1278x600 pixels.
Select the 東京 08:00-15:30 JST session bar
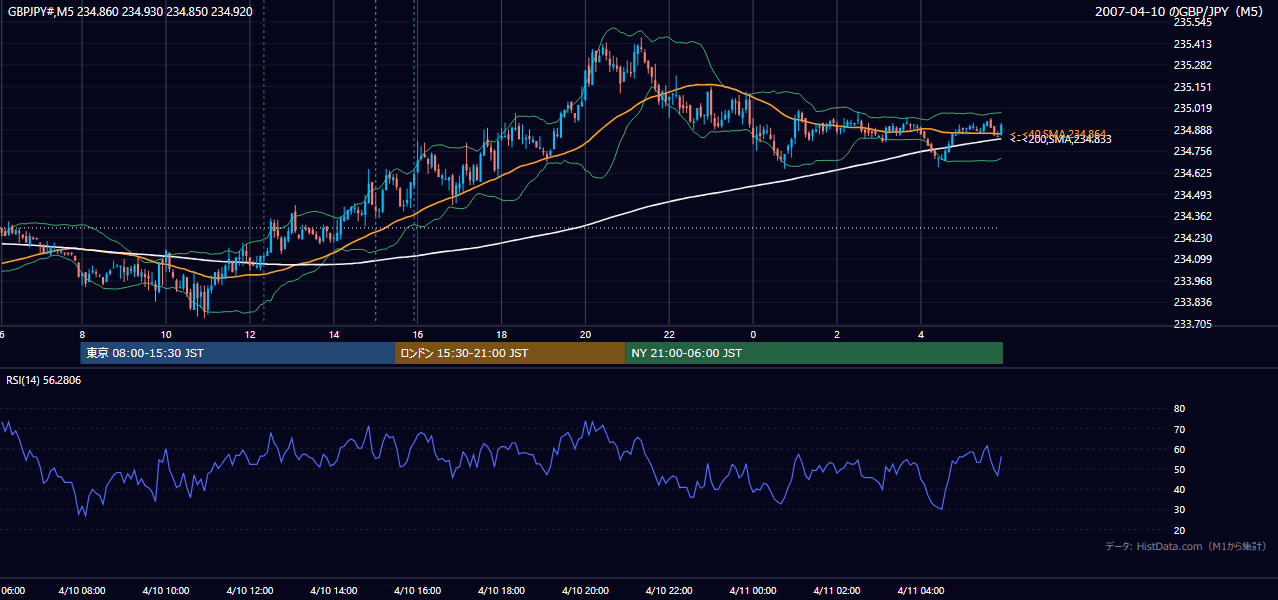click(238, 353)
